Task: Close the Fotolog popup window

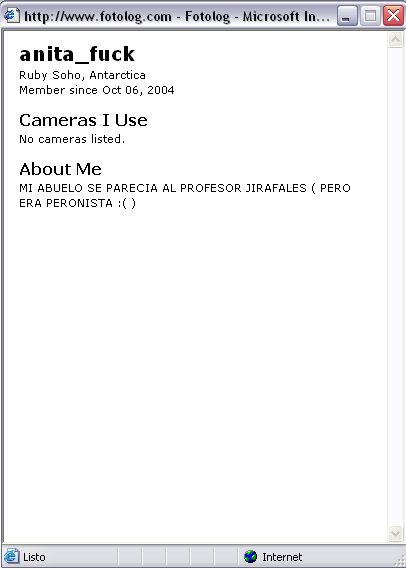Action: point(393,16)
